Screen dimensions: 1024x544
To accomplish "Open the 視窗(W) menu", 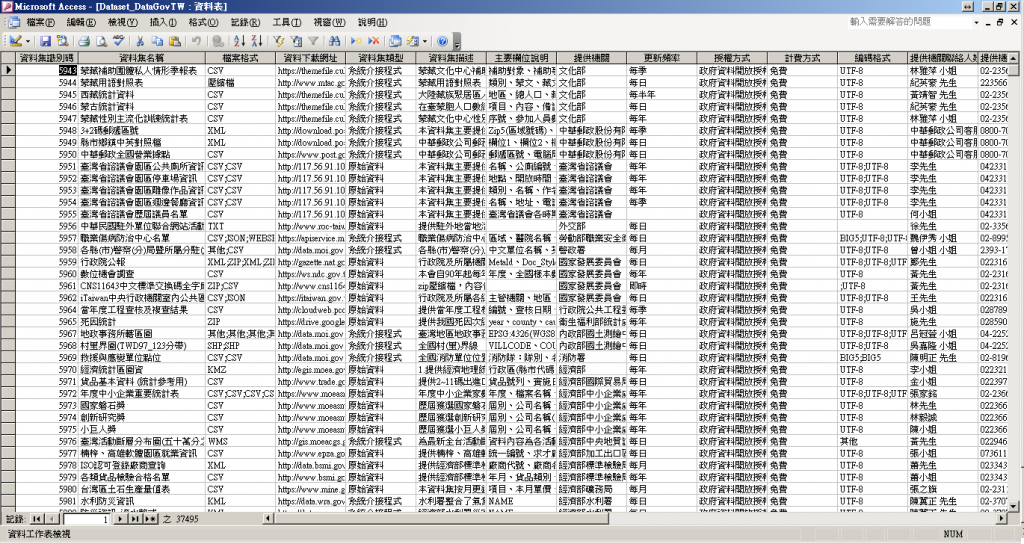I will click(x=329, y=22).
